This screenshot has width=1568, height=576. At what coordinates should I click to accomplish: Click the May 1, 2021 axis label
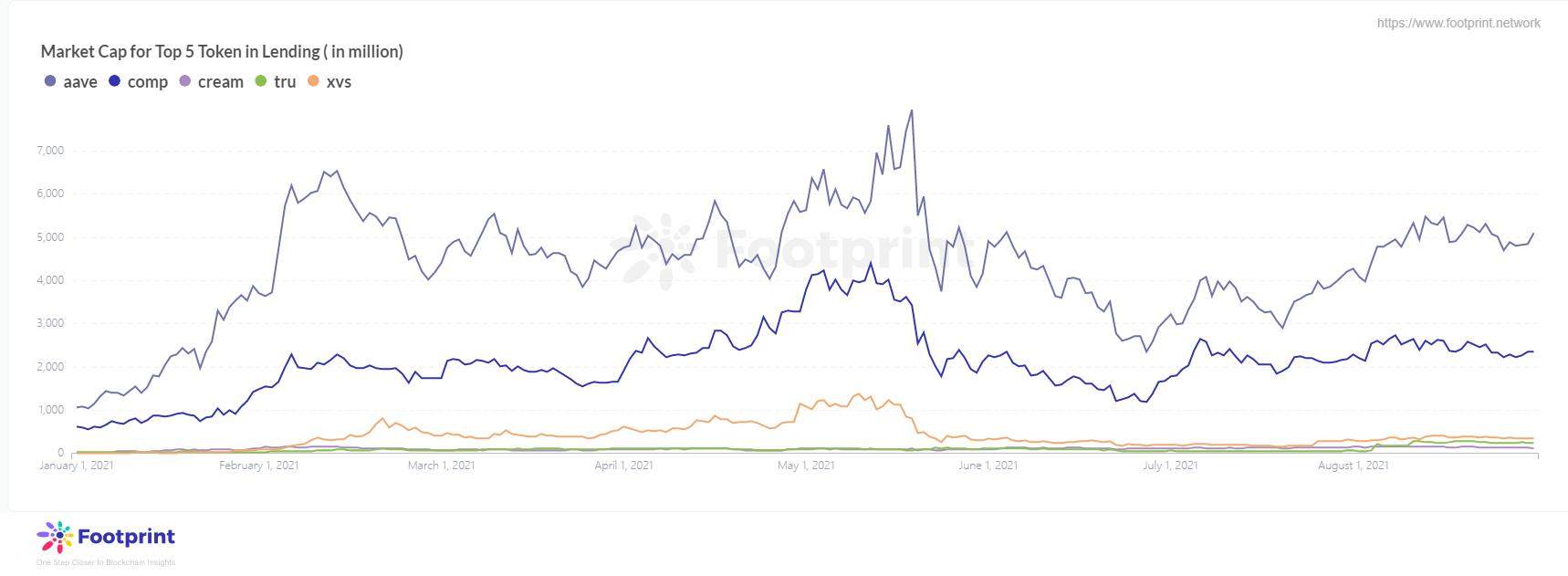(806, 466)
